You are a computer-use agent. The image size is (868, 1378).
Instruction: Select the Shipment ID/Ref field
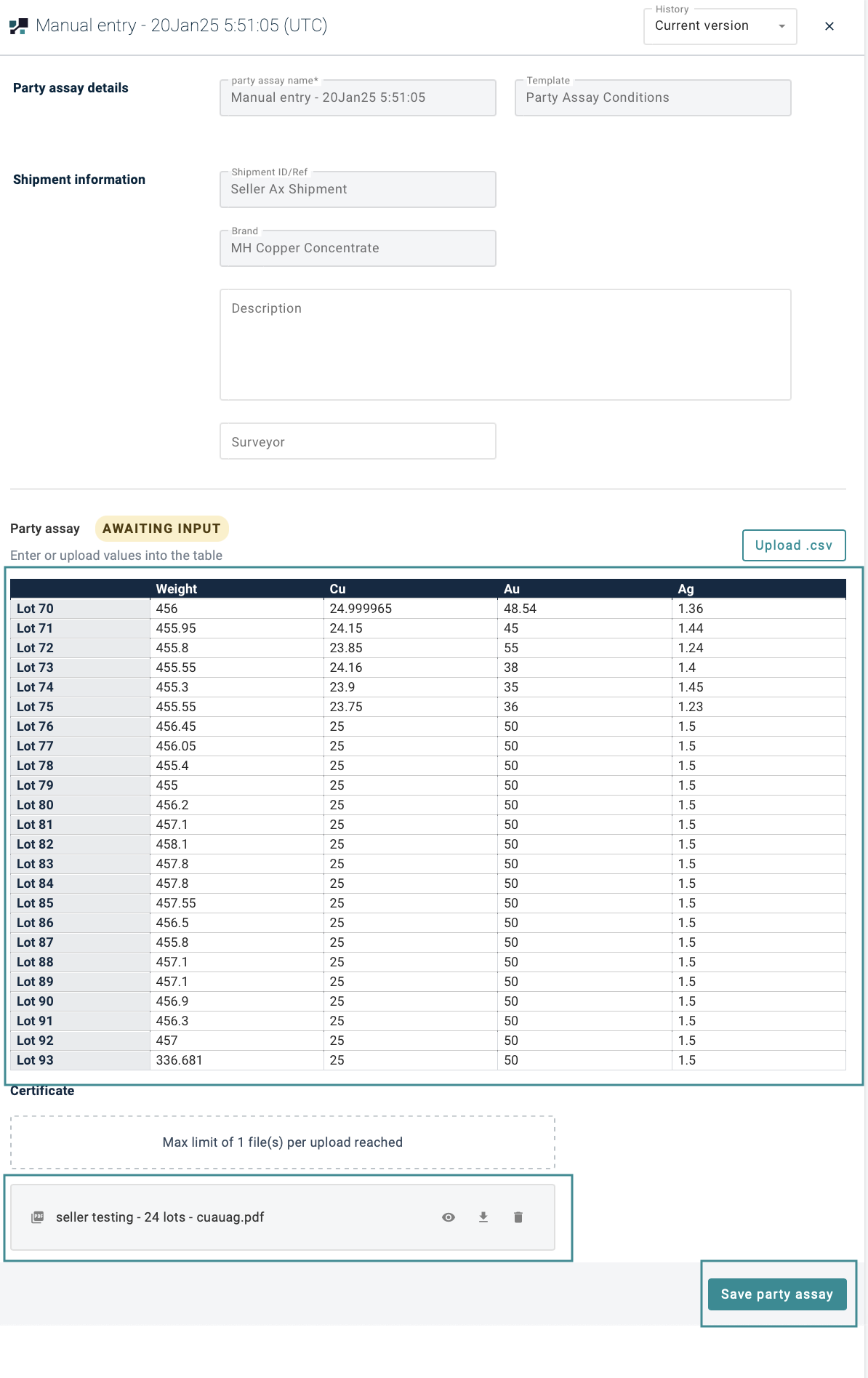(x=358, y=190)
